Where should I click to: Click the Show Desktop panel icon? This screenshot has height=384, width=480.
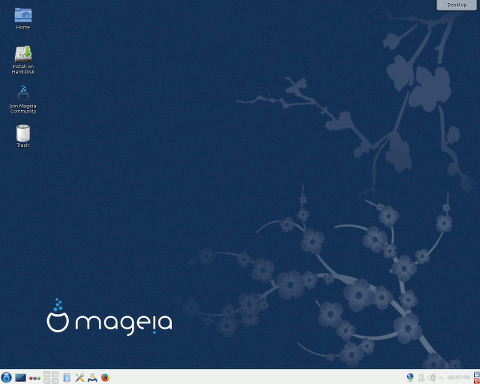tap(20, 378)
